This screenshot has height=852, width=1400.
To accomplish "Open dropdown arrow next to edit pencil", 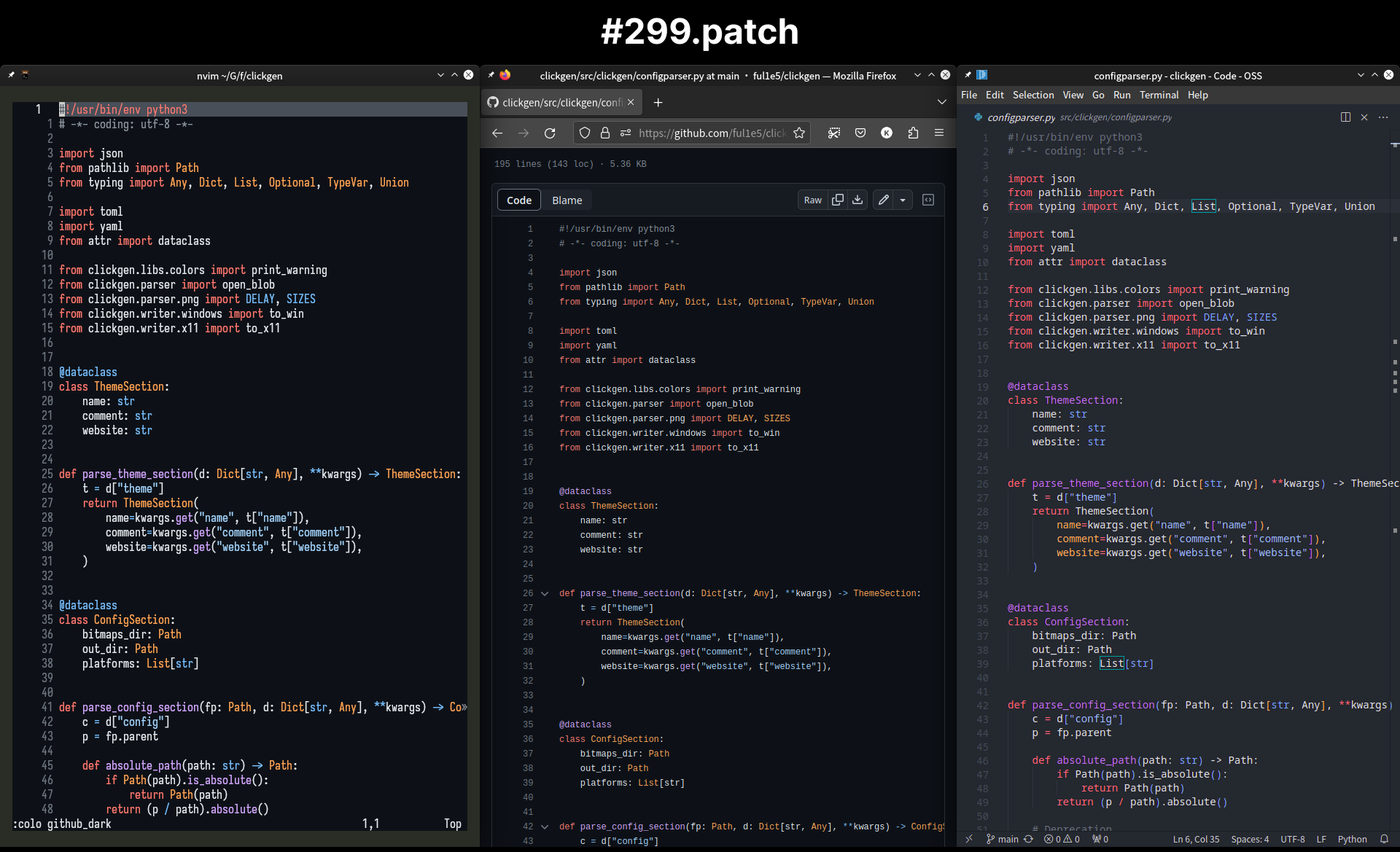I will coord(904,199).
